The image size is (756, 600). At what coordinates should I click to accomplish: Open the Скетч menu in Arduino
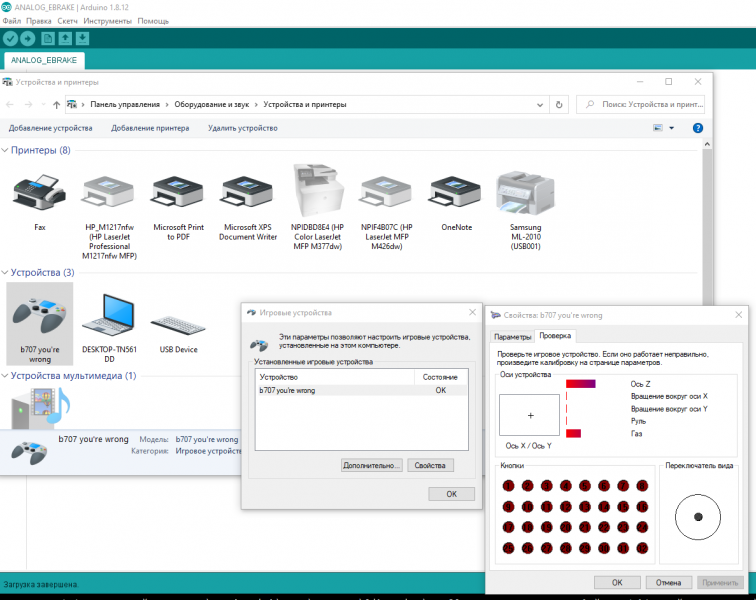(67, 21)
